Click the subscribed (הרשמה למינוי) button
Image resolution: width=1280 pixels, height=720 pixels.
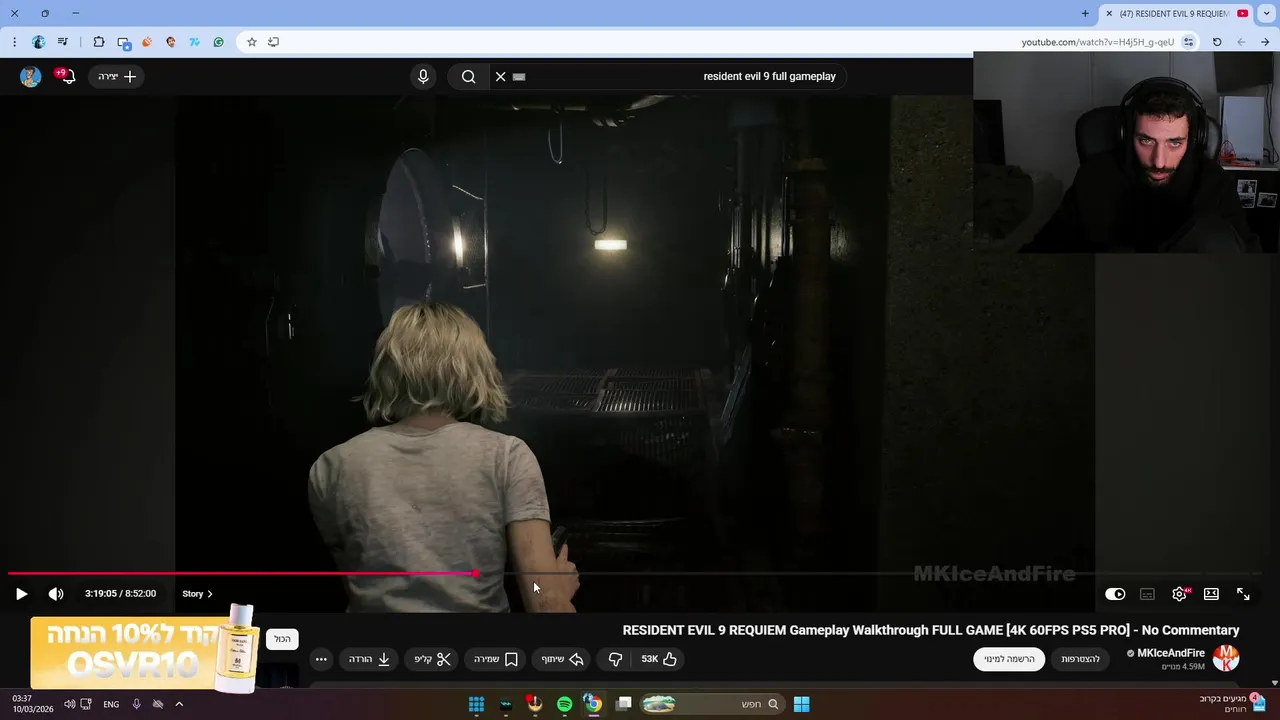(1009, 659)
